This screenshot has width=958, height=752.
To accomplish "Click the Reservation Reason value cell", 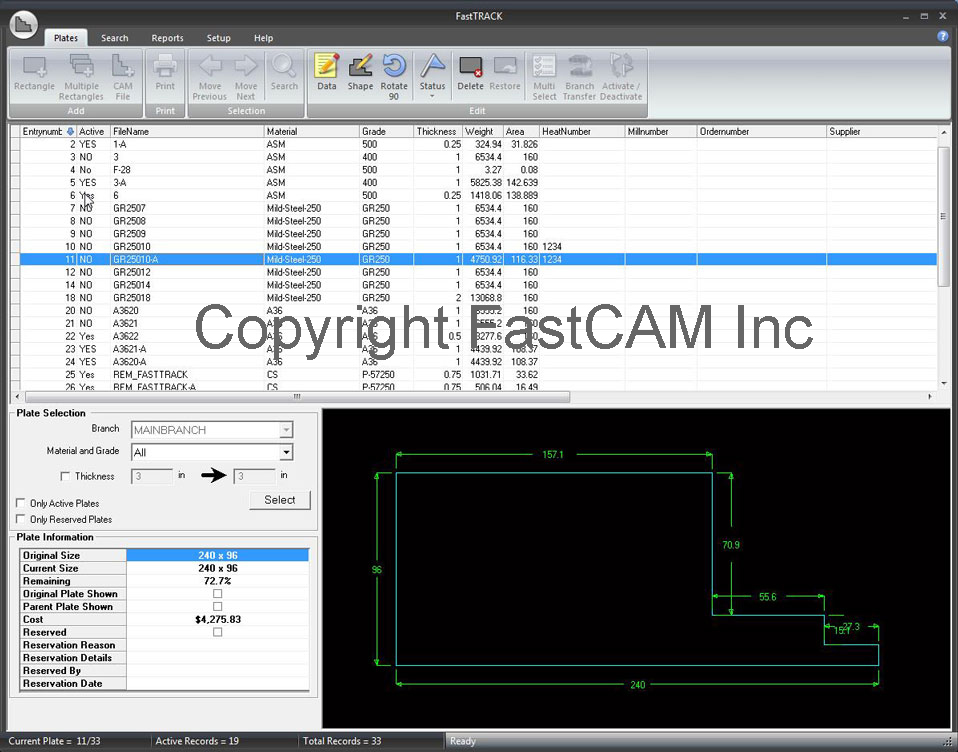I will [x=218, y=645].
